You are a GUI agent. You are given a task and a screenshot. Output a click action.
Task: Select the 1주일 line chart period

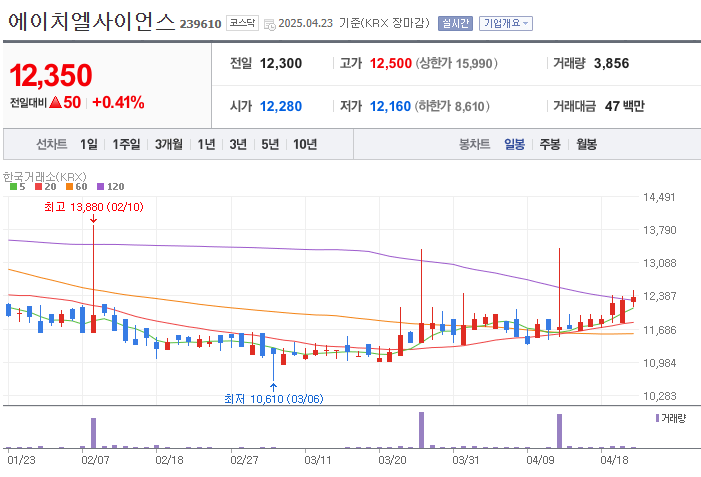[x=126, y=144]
